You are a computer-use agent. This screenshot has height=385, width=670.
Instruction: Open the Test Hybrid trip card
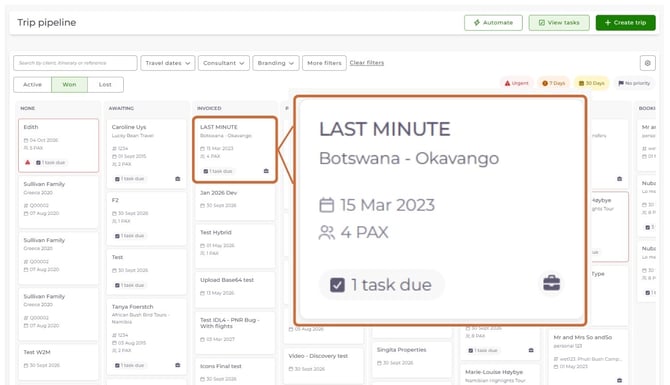235,246
